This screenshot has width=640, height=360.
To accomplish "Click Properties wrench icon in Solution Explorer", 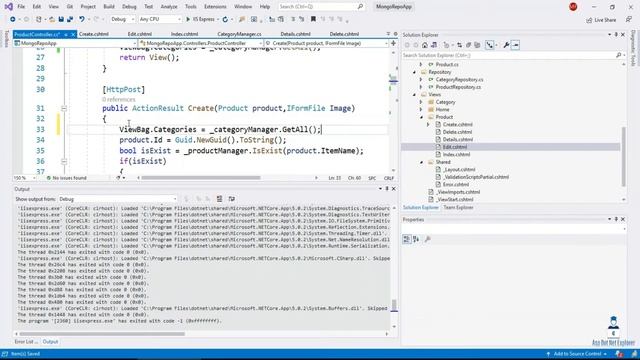I will (x=507, y=45).
